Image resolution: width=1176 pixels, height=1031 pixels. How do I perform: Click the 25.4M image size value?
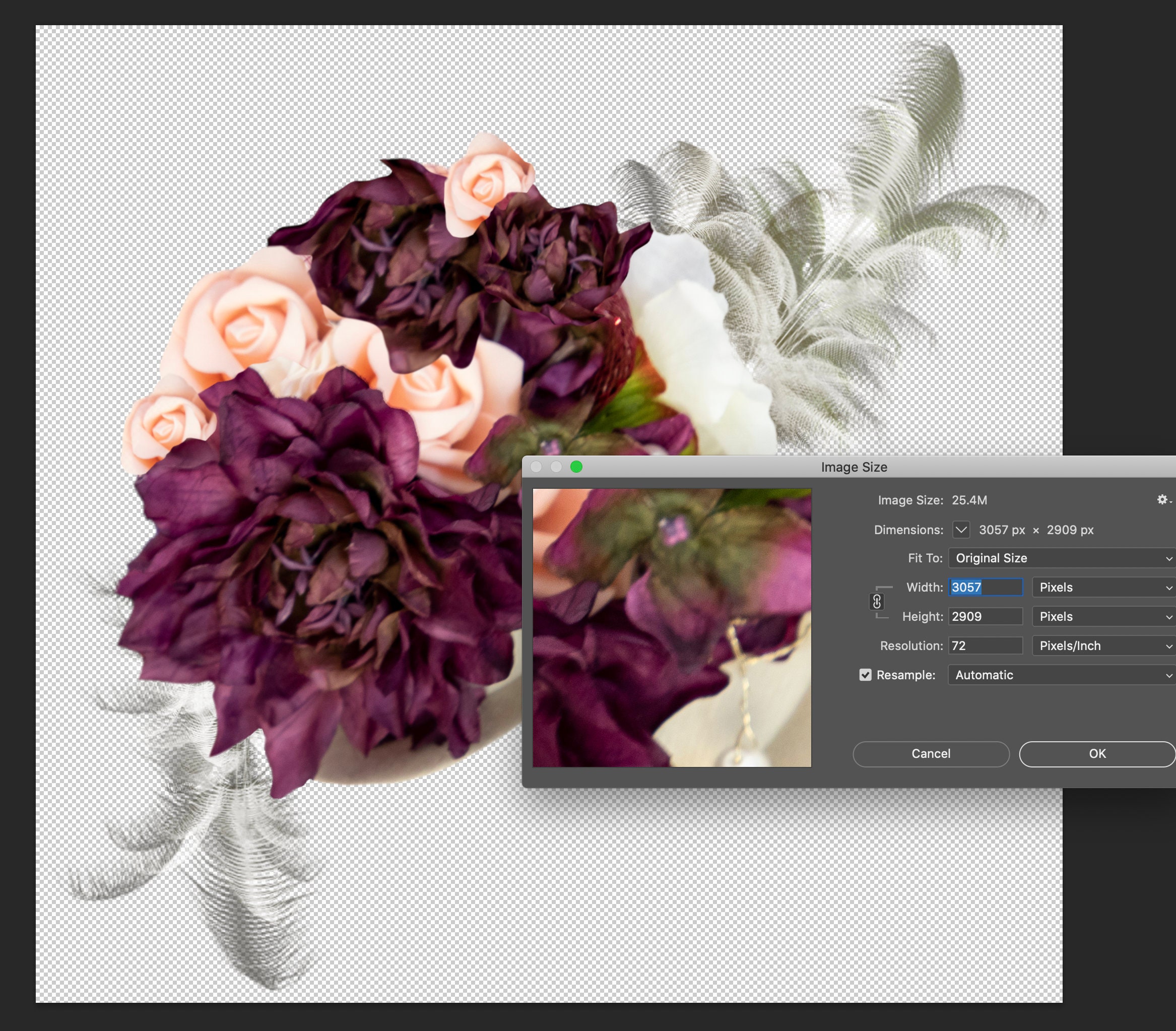click(x=969, y=500)
